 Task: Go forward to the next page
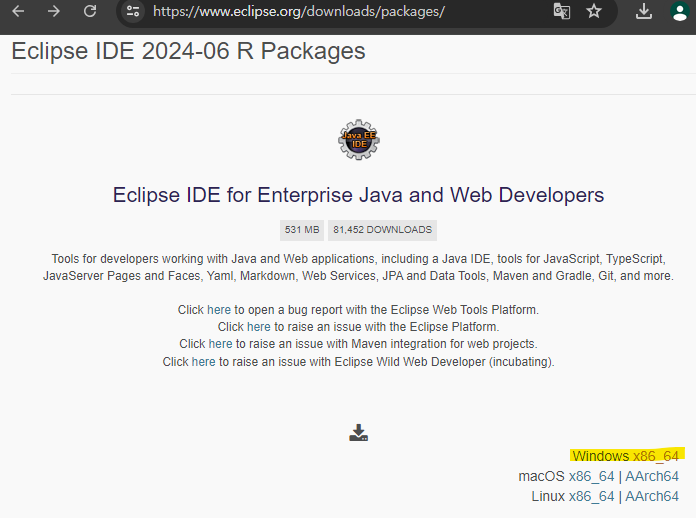coord(54,11)
